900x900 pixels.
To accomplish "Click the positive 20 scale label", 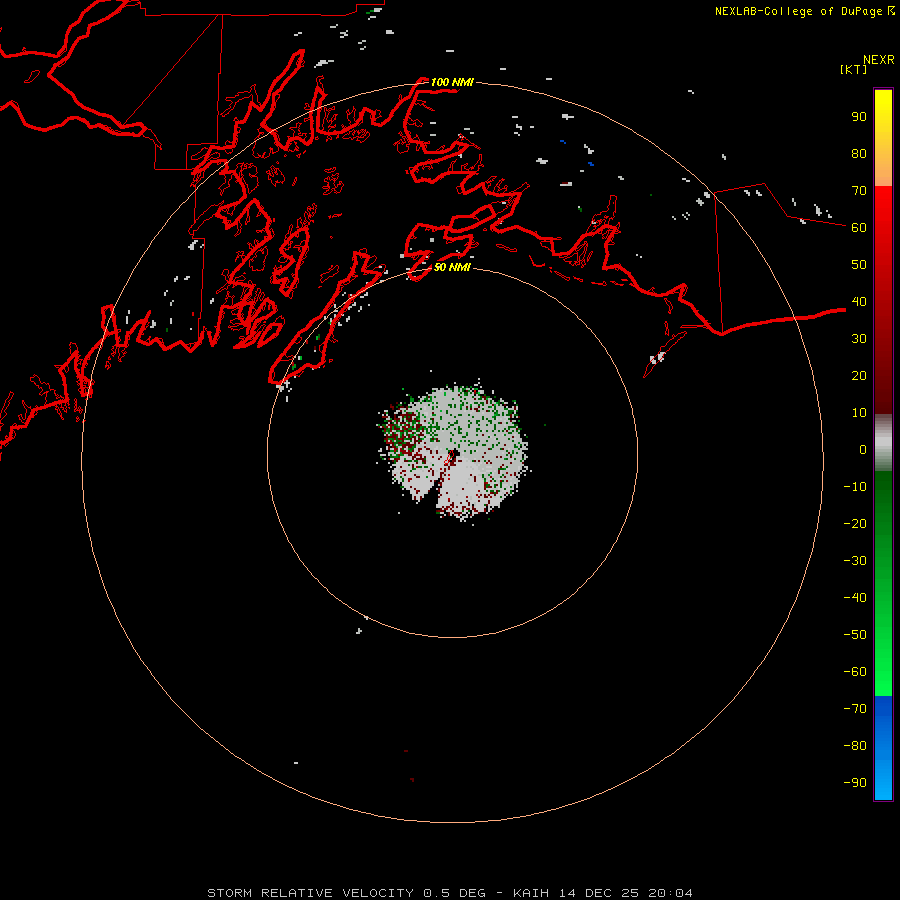I will tap(859, 376).
